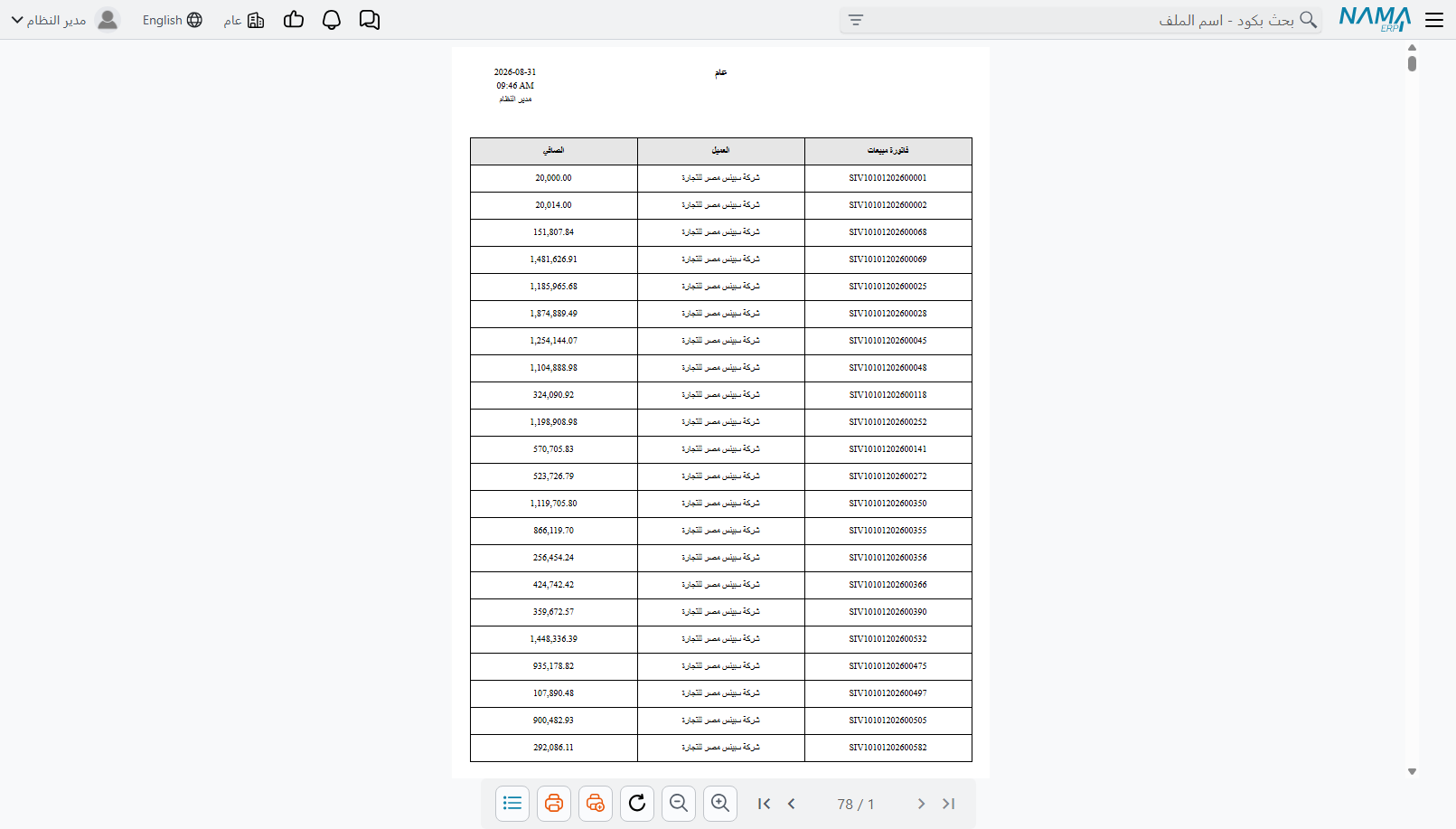Expand the مدير النظام user dropdown
Screen dimensions: 1456x829
click(49, 20)
